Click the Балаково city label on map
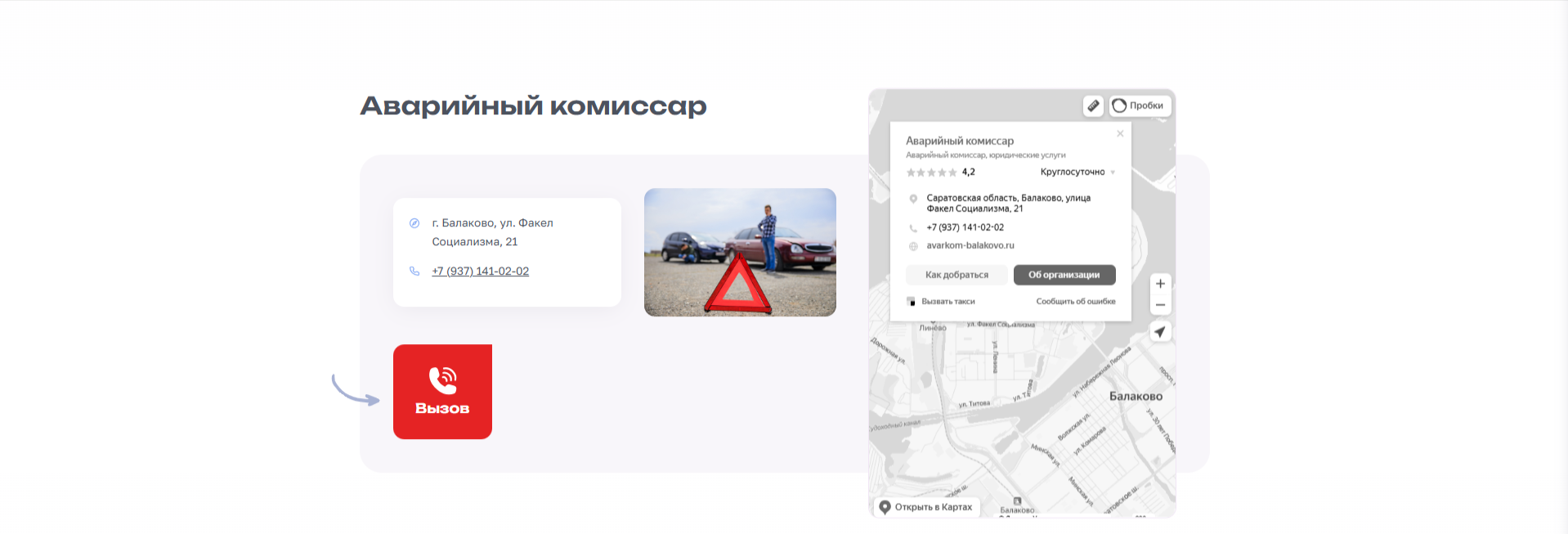The height and width of the screenshot is (534, 1568). (x=1135, y=397)
